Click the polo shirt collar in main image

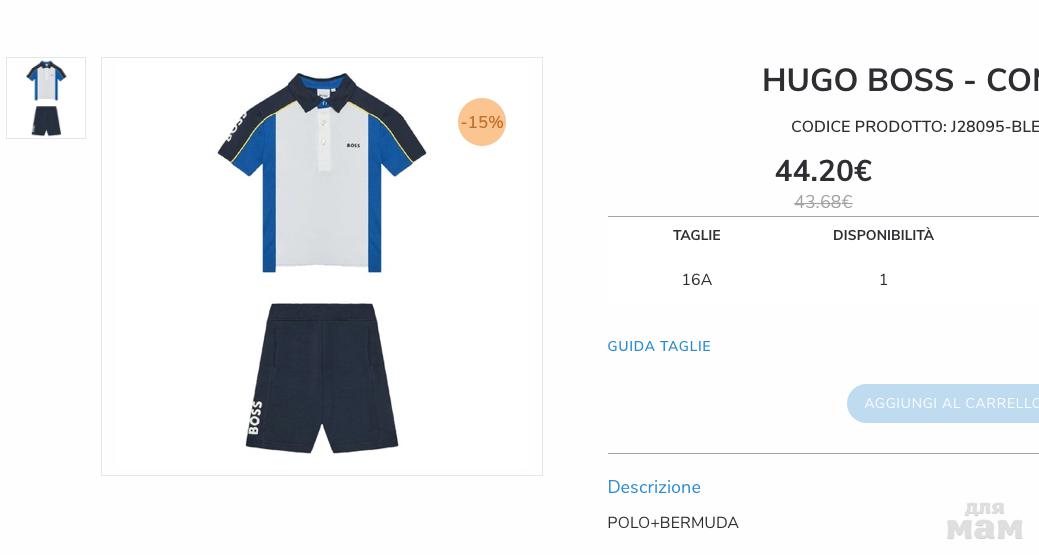(x=322, y=91)
